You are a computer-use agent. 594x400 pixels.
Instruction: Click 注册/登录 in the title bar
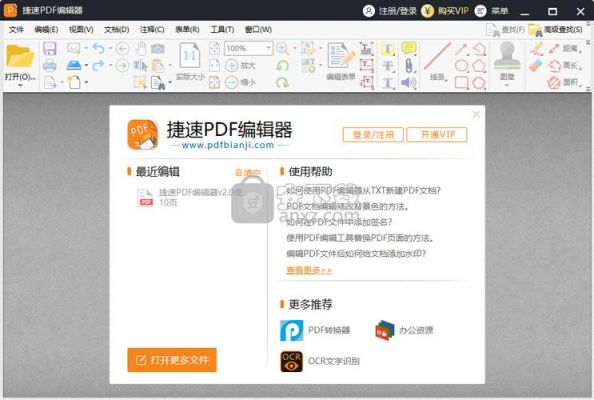389,11
